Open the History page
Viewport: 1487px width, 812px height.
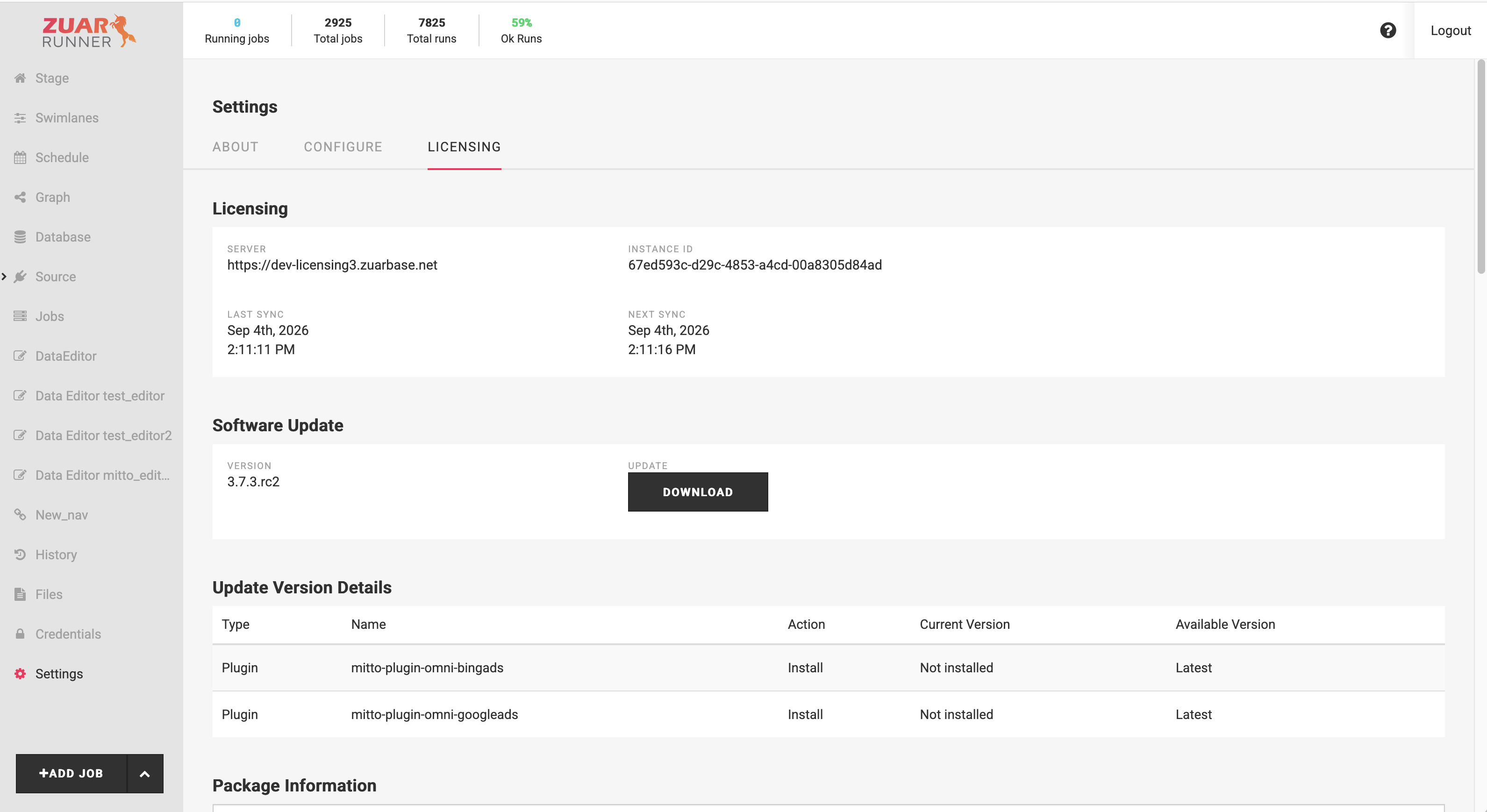click(x=56, y=555)
